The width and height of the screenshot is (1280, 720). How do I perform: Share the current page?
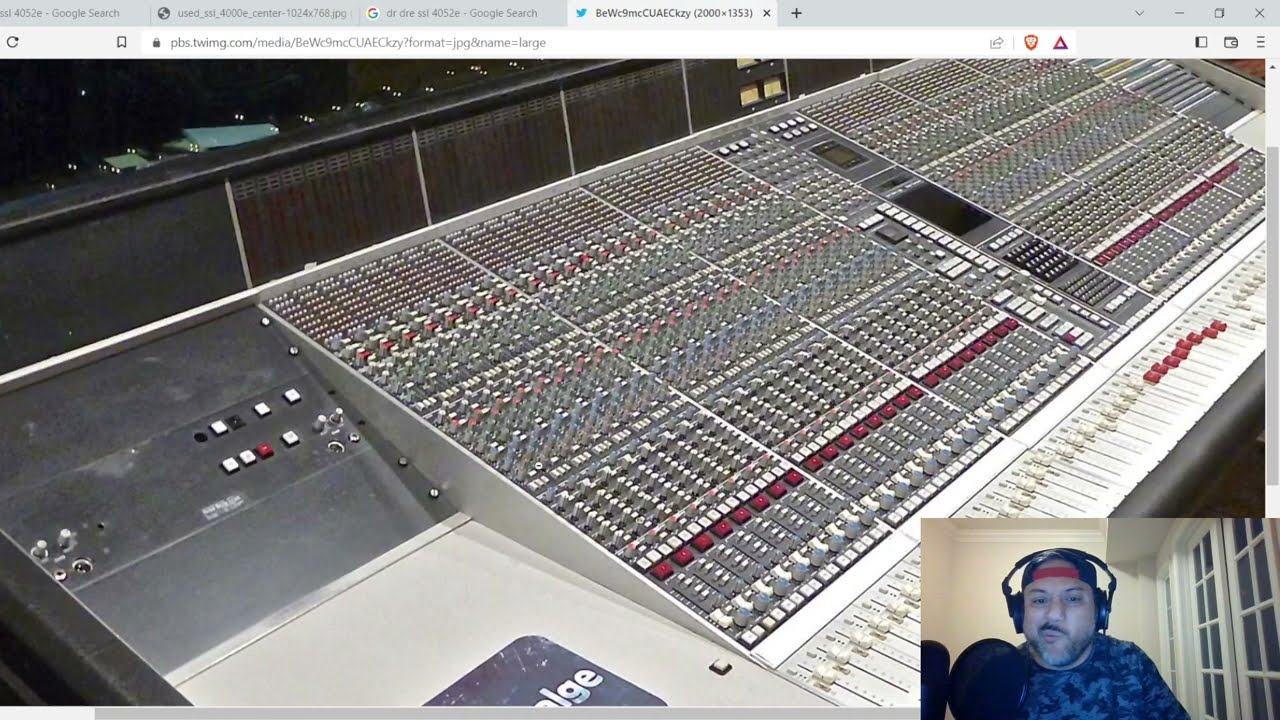(x=996, y=42)
